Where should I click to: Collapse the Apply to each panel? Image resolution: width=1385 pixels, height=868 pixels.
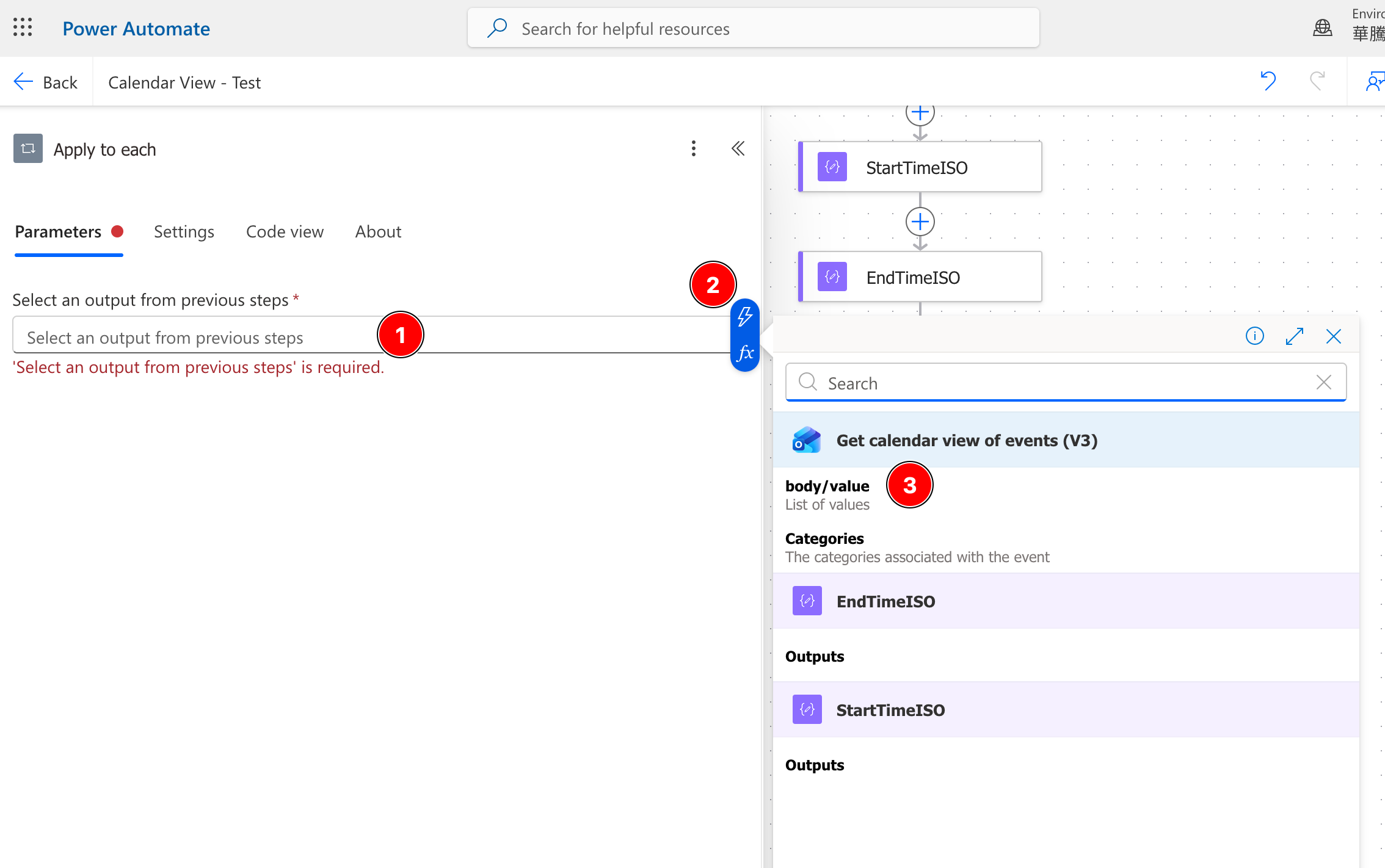[x=738, y=148]
